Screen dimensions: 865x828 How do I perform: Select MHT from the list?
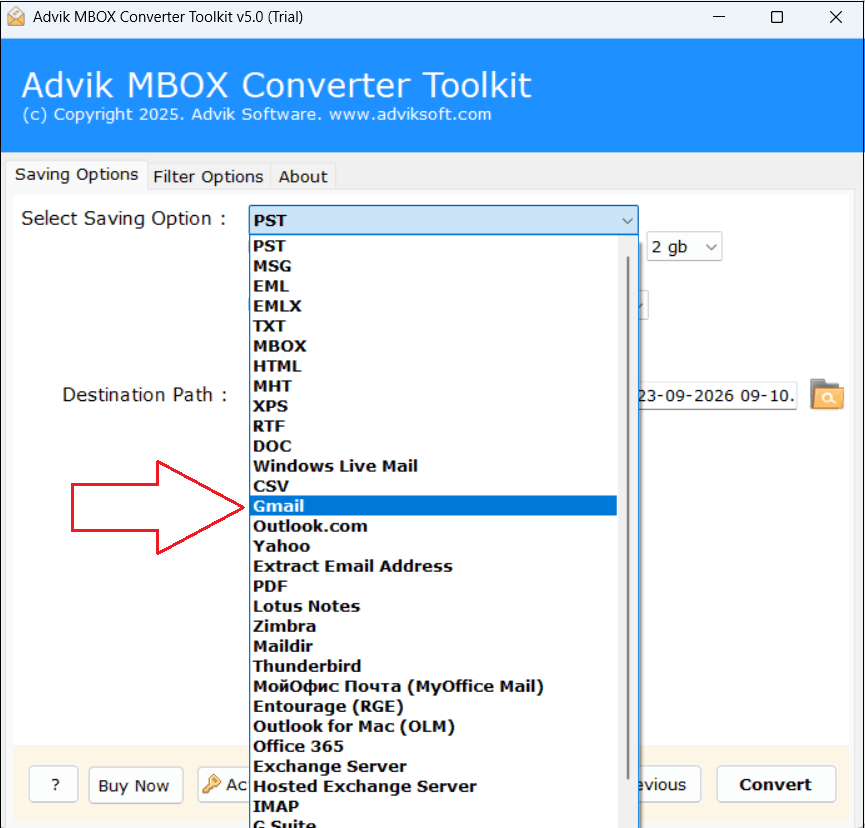[433, 386]
